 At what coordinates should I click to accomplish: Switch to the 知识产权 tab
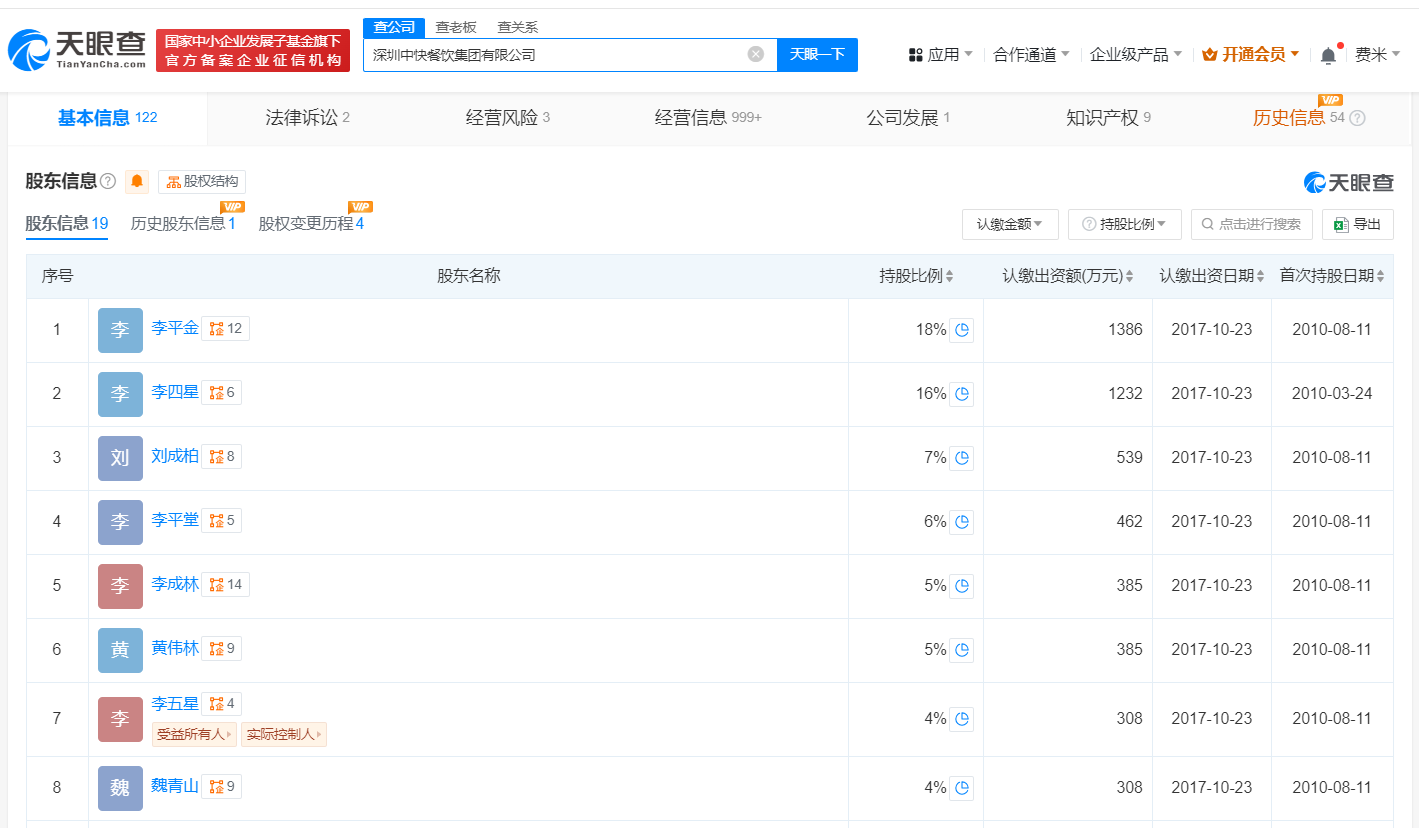coord(1108,118)
